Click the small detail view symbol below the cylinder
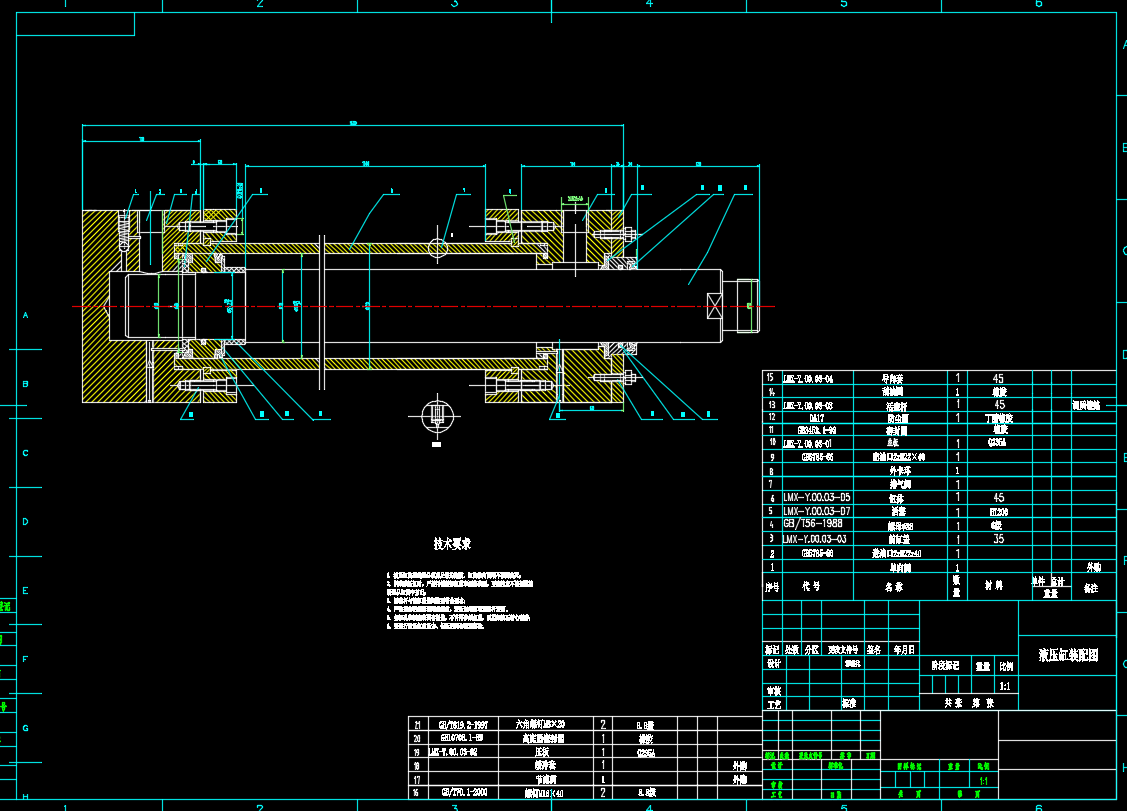Screen dimensions: 1127x811 coord(434,415)
